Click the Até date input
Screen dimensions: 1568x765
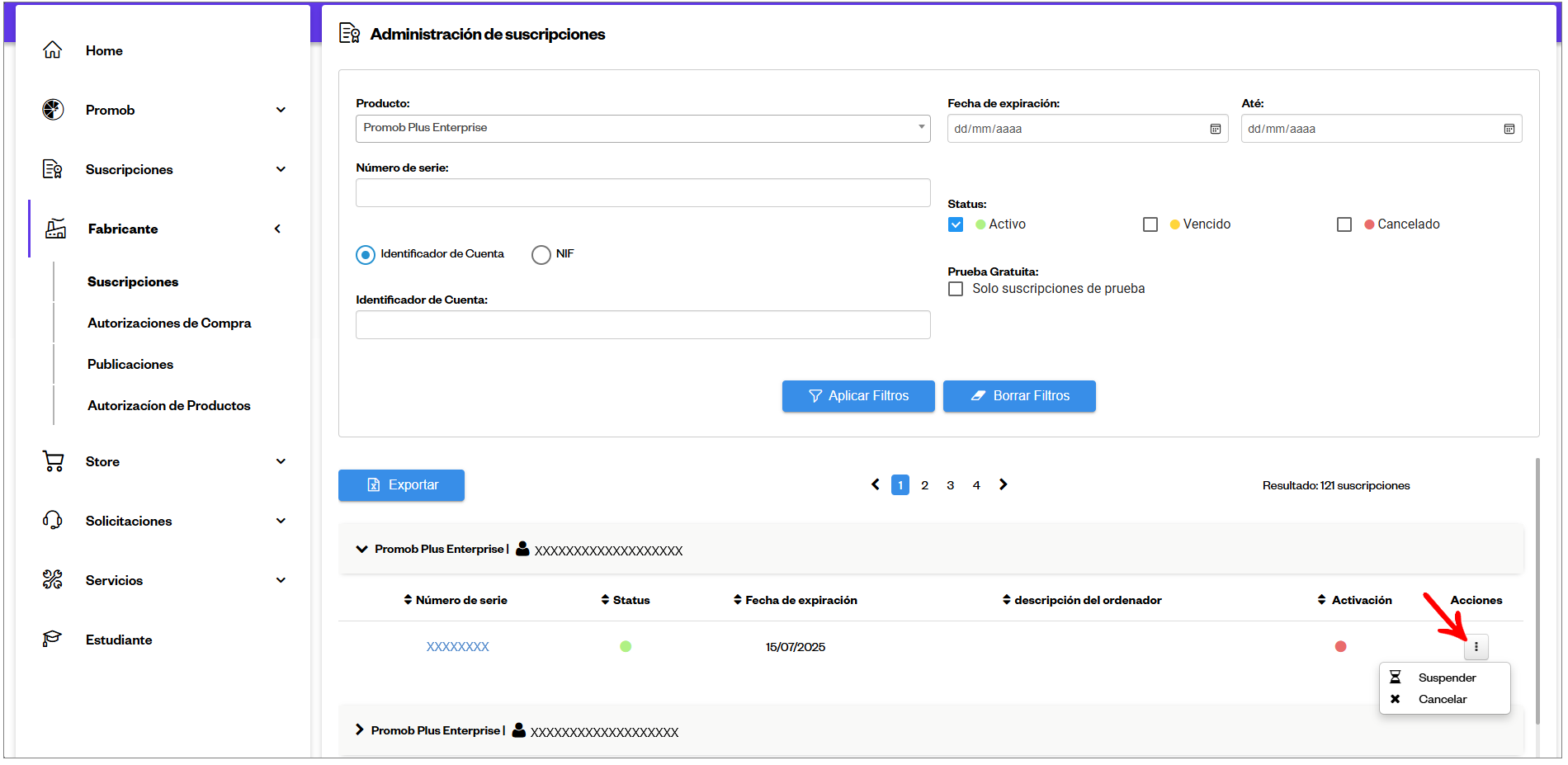coord(1381,129)
